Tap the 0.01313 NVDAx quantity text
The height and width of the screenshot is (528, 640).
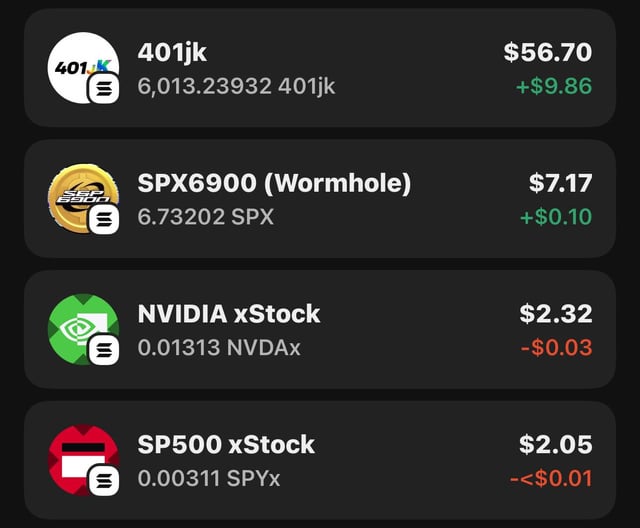coord(219,348)
